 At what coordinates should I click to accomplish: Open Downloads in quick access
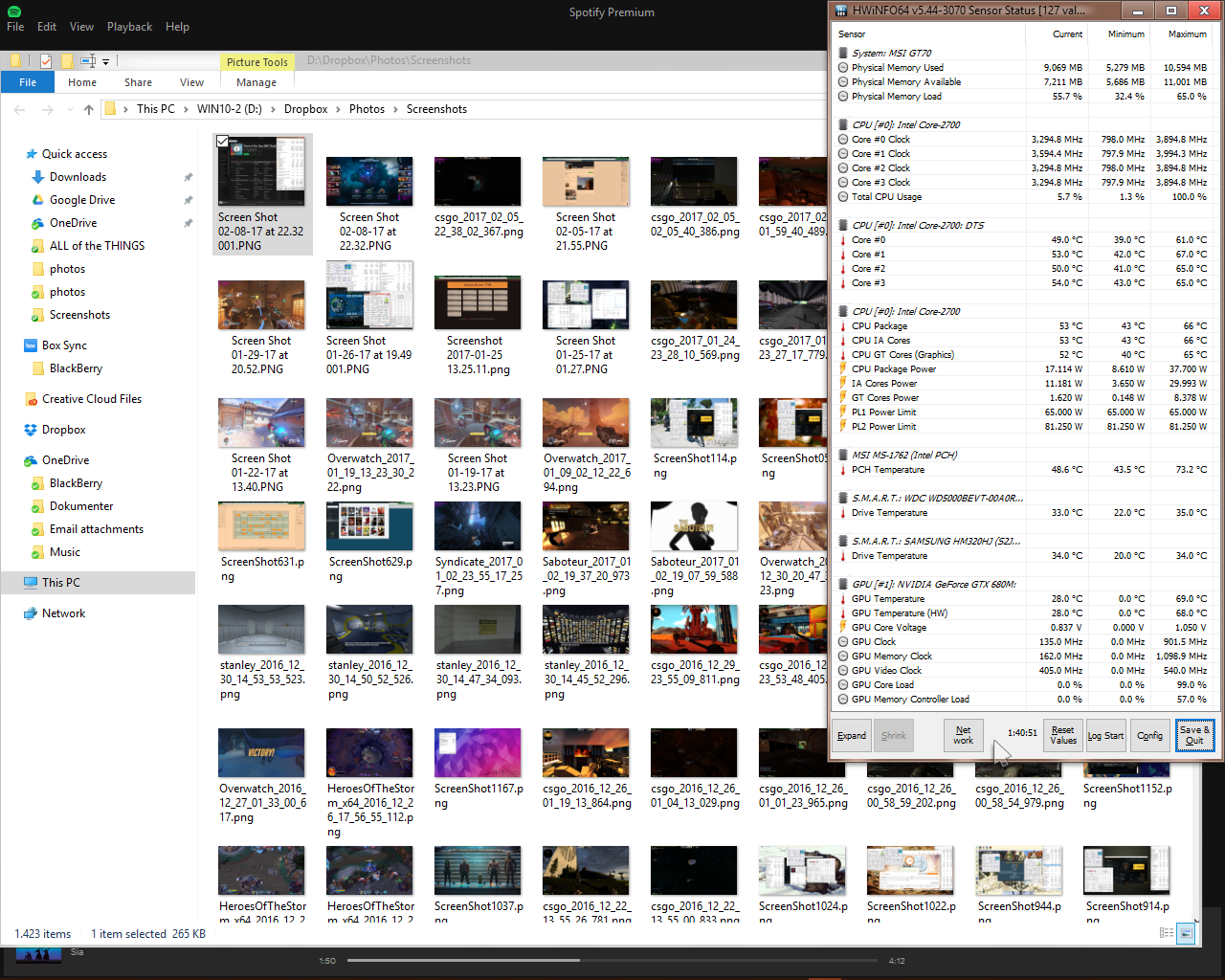78,177
